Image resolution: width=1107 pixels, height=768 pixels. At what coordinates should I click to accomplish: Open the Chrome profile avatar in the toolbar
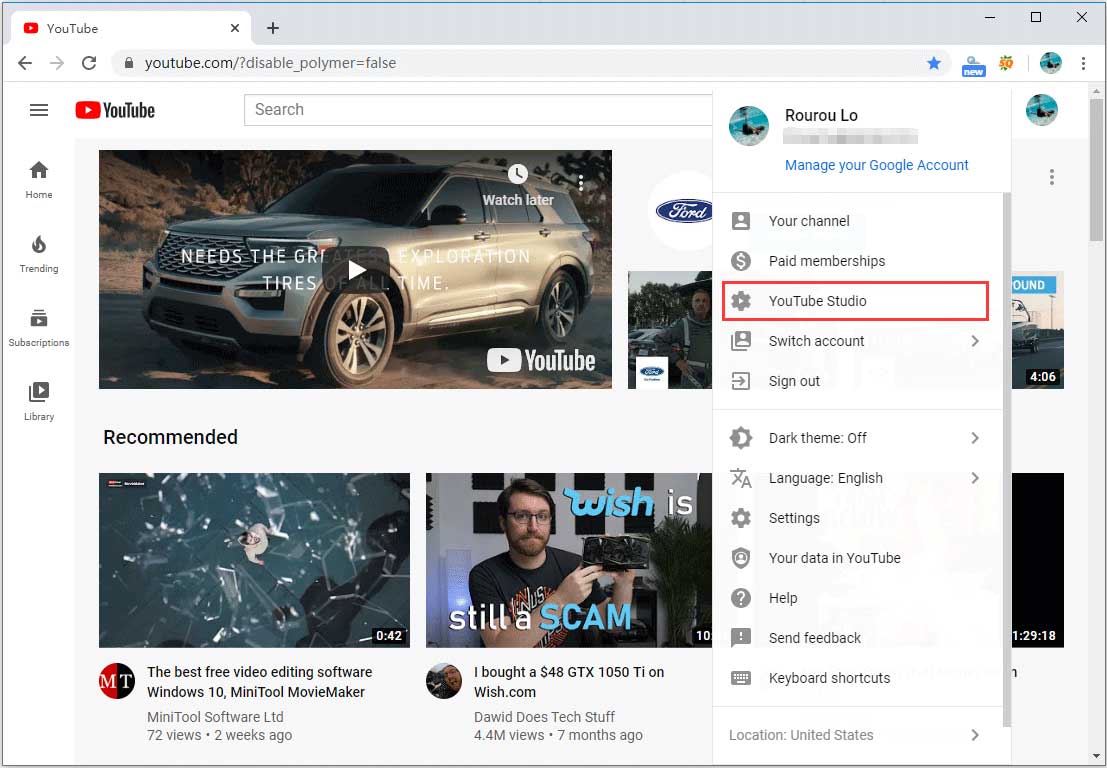1051,63
